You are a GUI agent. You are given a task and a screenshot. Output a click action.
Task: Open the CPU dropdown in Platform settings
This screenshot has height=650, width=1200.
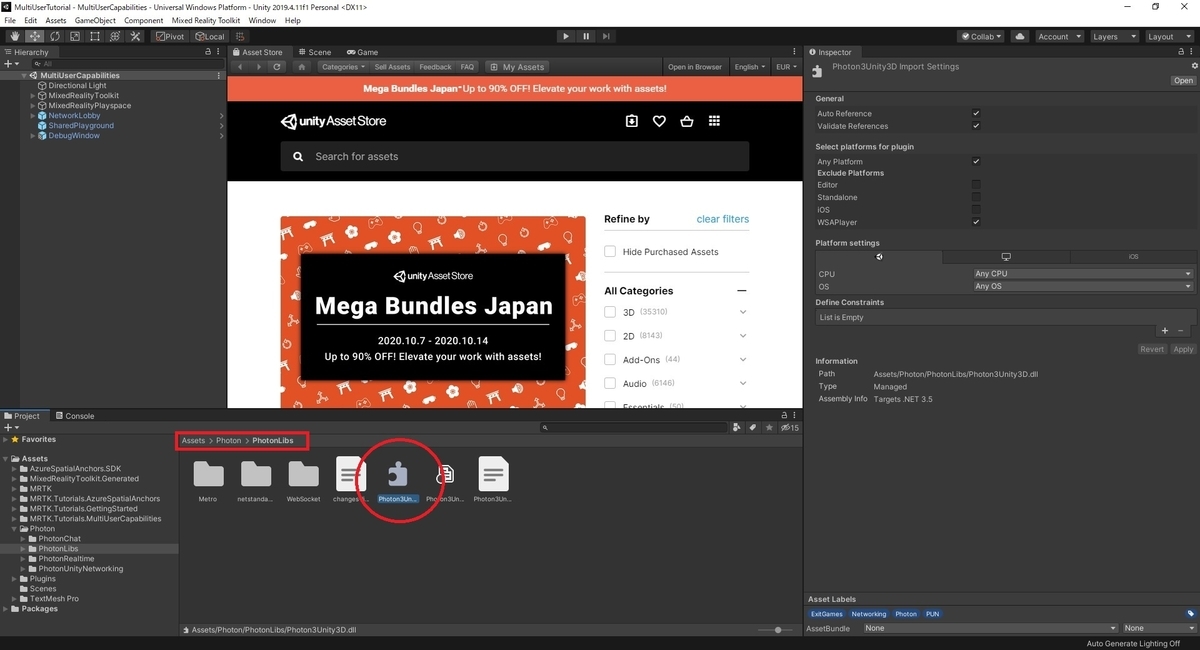coord(1083,274)
